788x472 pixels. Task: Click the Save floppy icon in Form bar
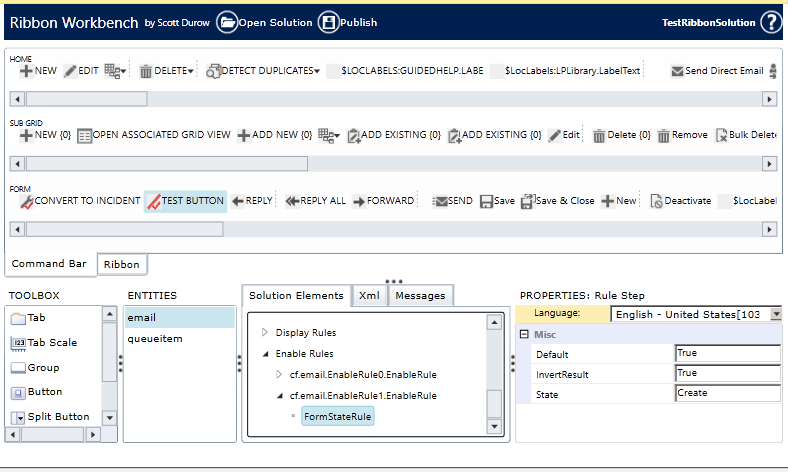pyautogui.click(x=486, y=202)
